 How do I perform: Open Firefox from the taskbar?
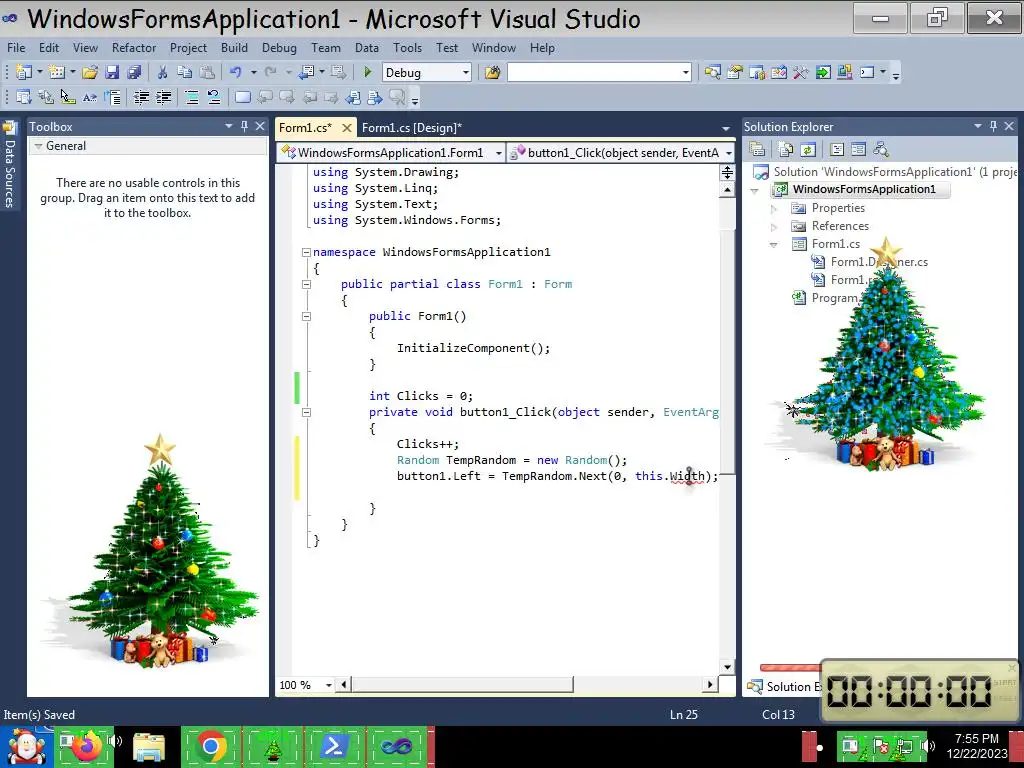pos(87,745)
